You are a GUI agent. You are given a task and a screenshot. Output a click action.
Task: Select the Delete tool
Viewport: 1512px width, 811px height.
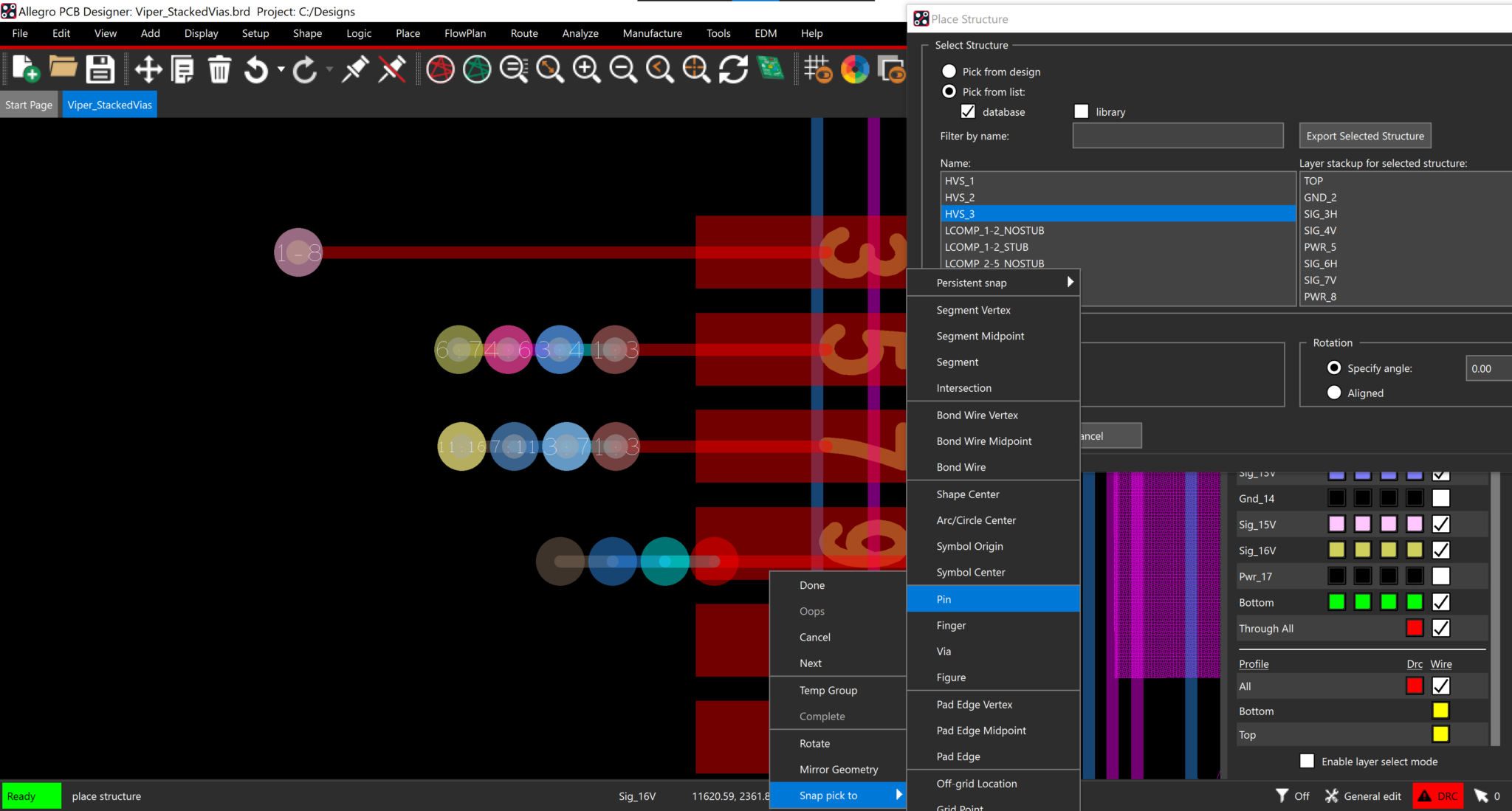(x=219, y=69)
